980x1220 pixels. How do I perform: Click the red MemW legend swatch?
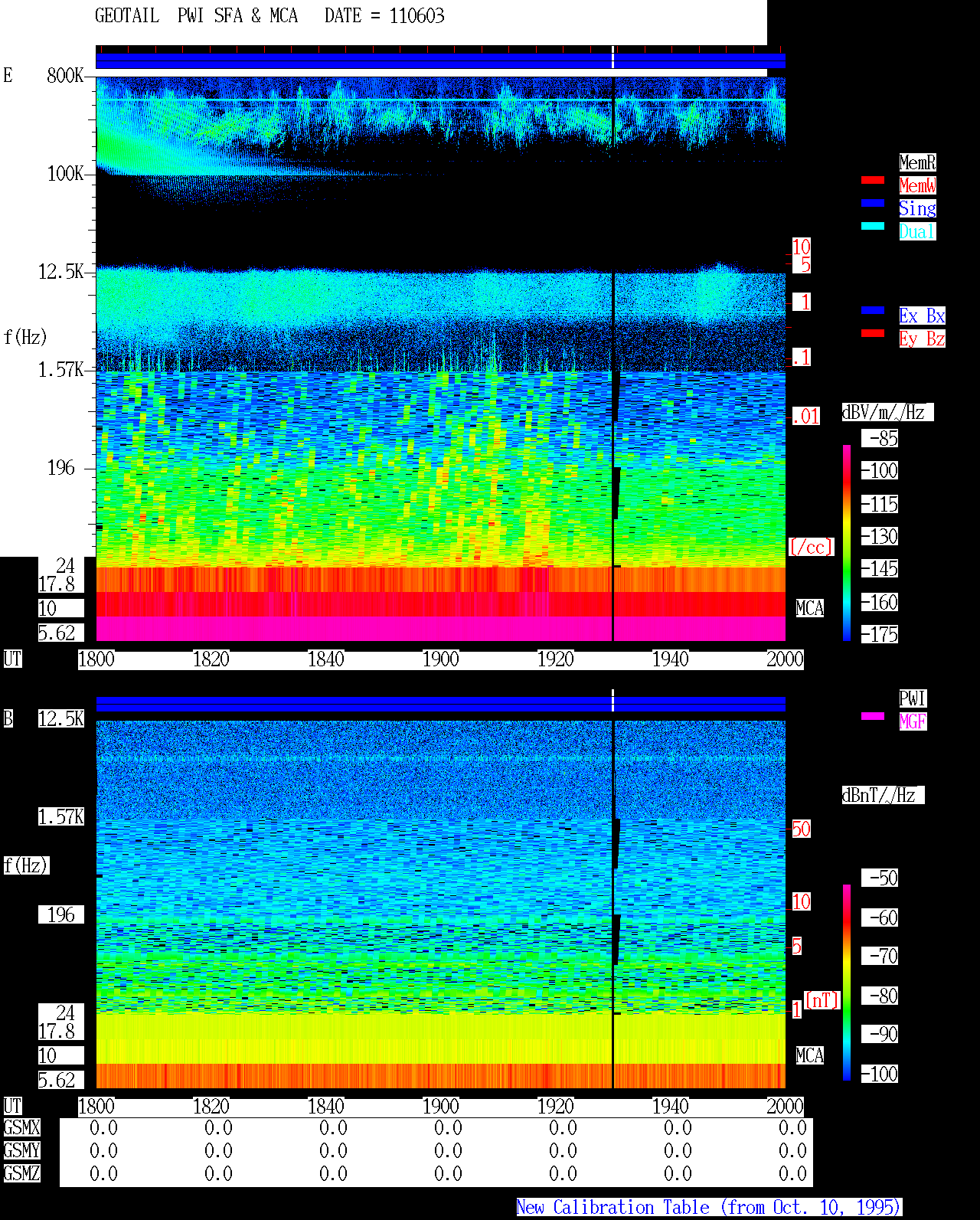873,180
